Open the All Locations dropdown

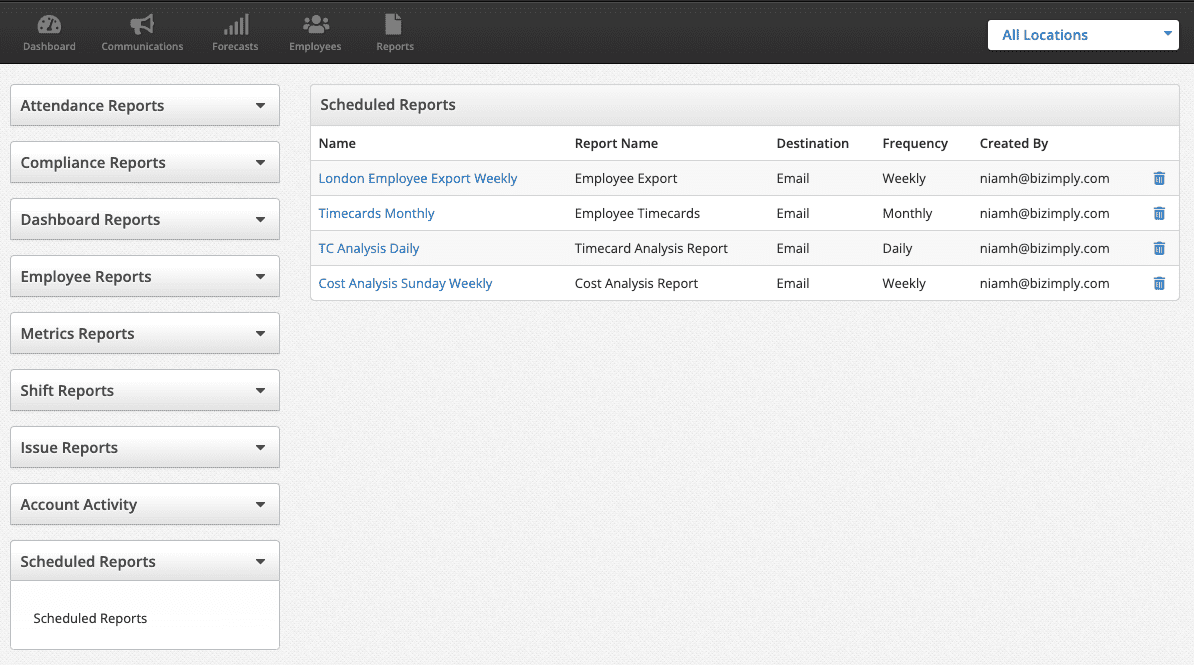coord(1084,35)
